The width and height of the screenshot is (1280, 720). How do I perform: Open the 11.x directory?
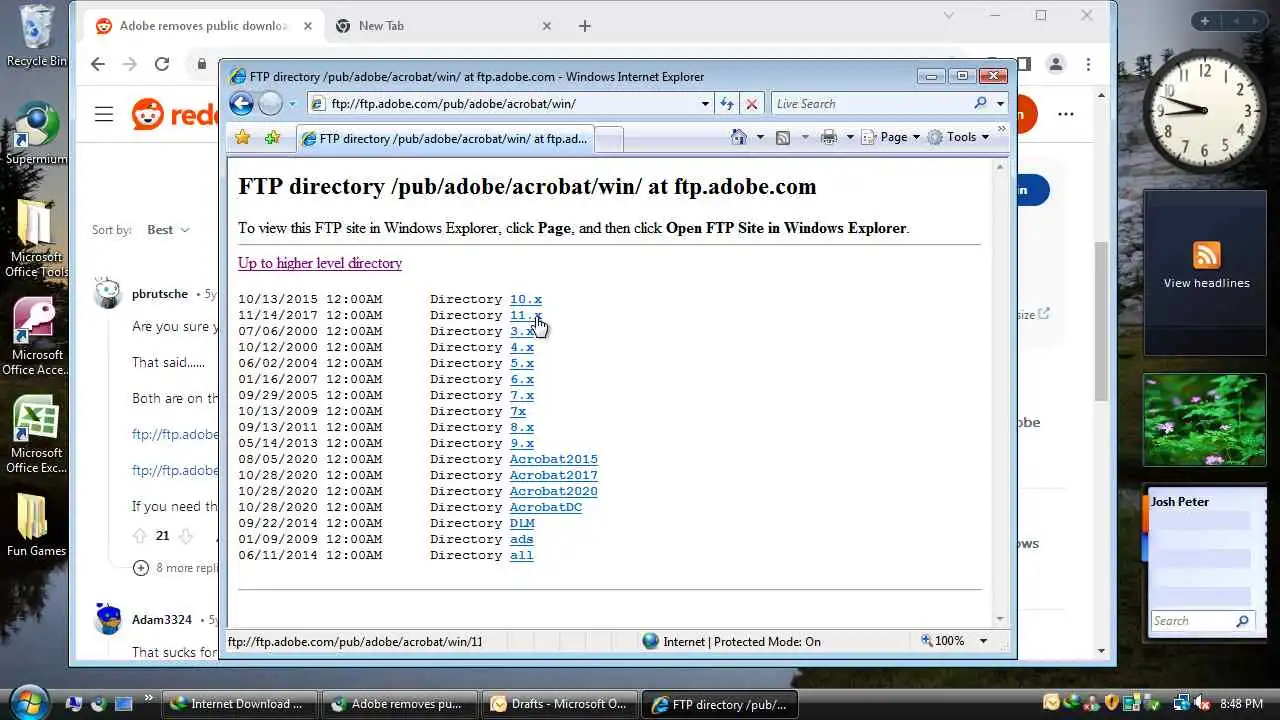click(526, 315)
